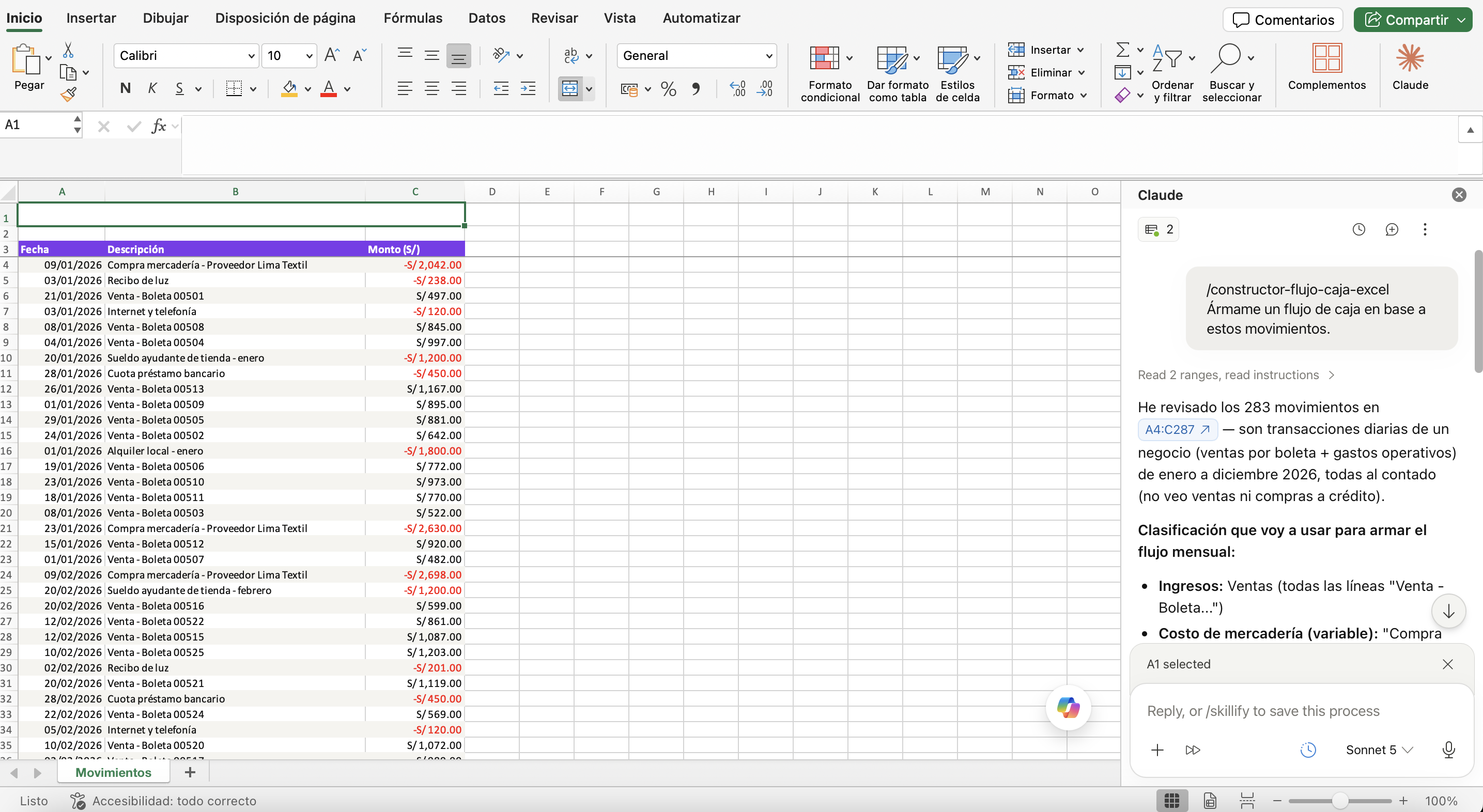Click the Increase decimals icon
This screenshot has height=812, width=1483.
737,89
